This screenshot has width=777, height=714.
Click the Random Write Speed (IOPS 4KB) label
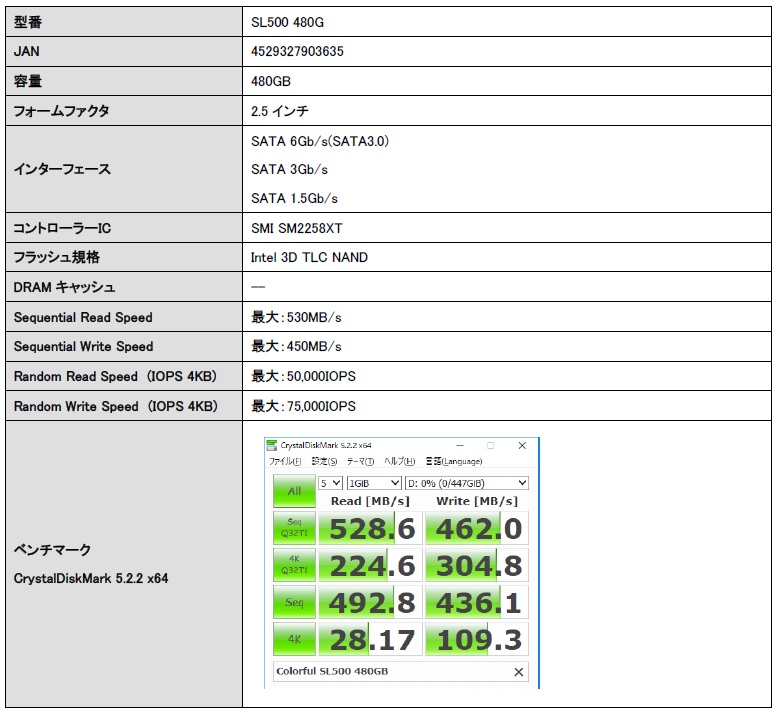click(x=116, y=407)
